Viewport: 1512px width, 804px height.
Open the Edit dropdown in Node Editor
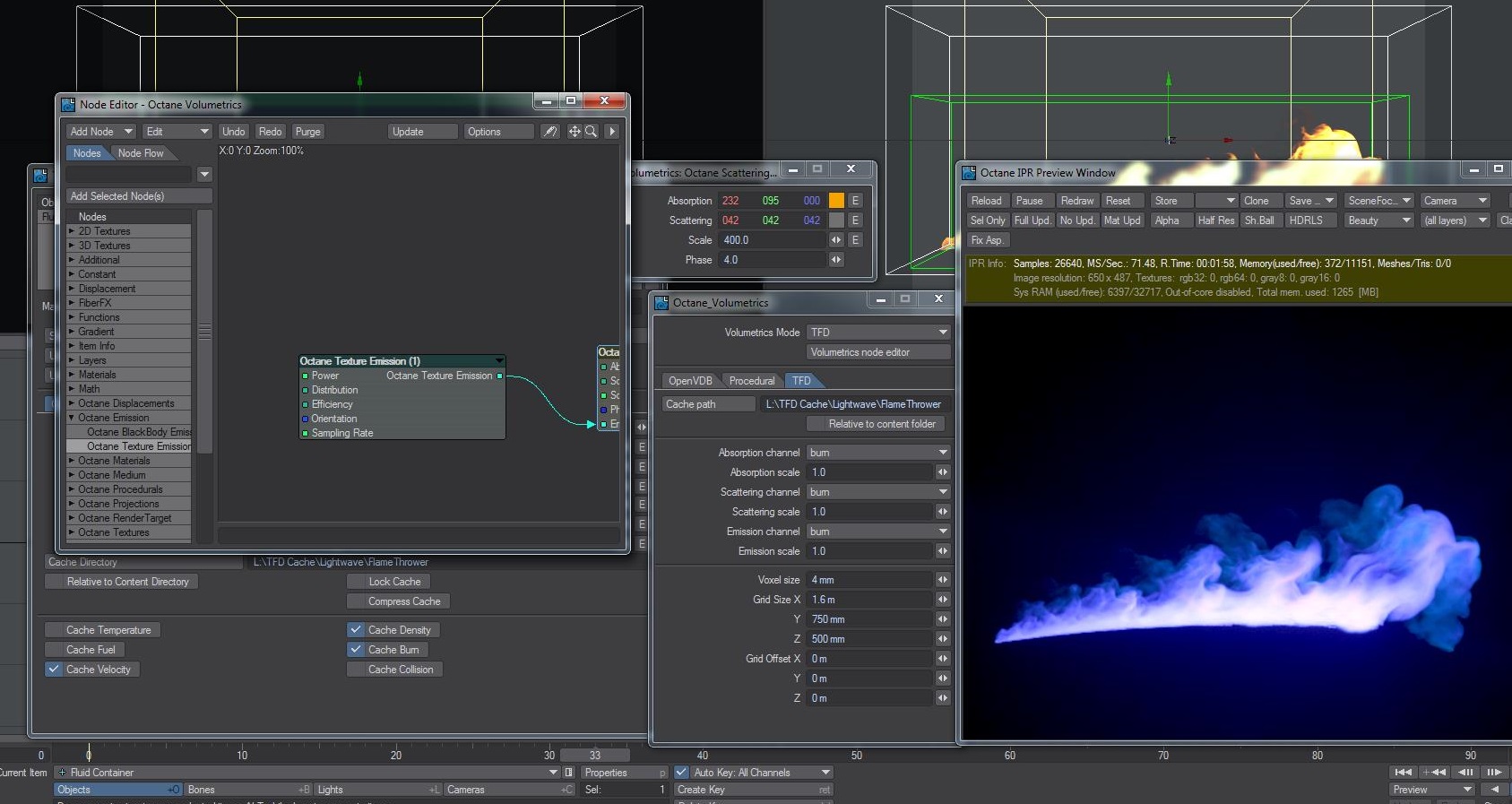[x=177, y=132]
